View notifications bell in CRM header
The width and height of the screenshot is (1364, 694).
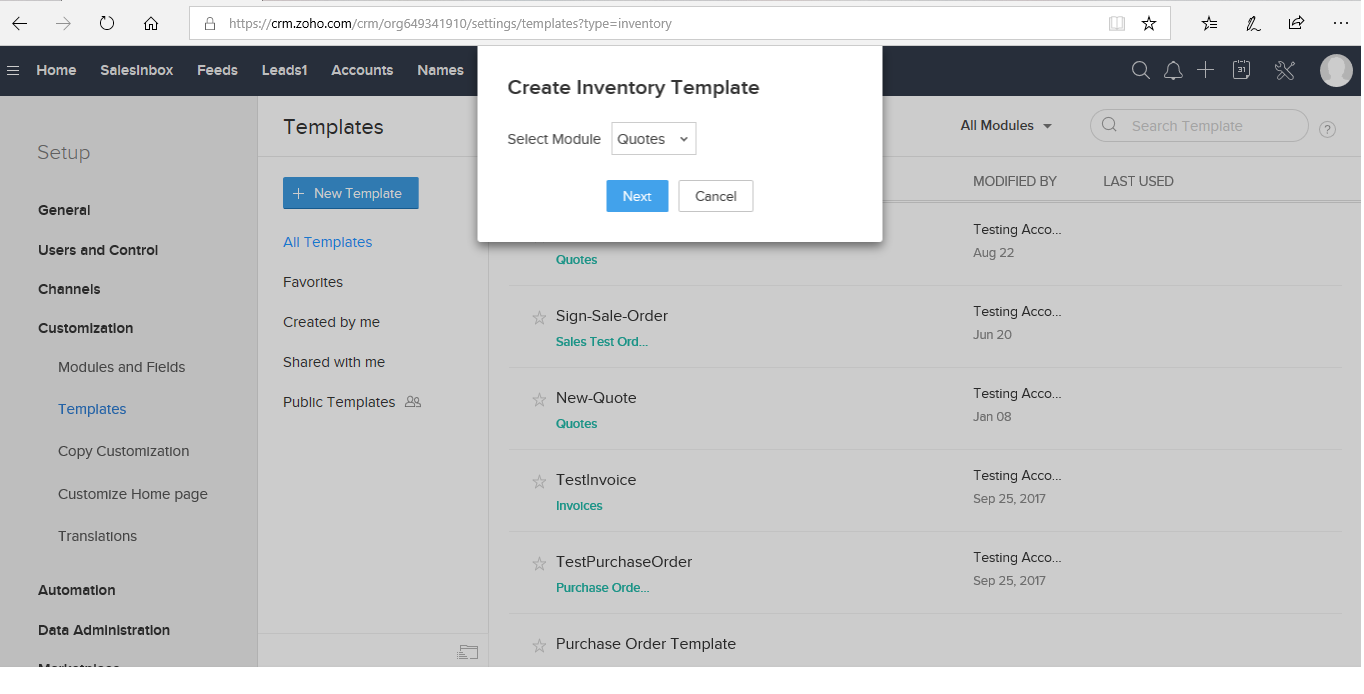tap(1174, 70)
